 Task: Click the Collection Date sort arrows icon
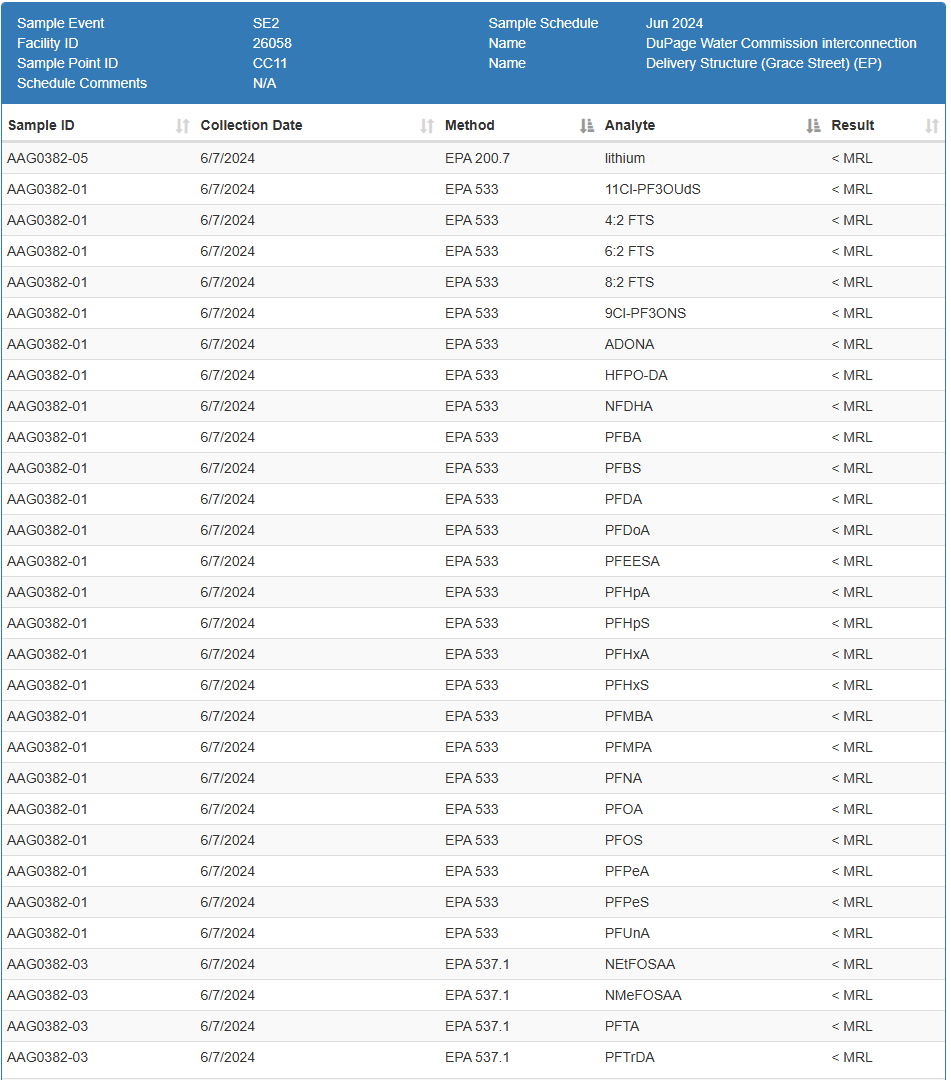(x=427, y=126)
